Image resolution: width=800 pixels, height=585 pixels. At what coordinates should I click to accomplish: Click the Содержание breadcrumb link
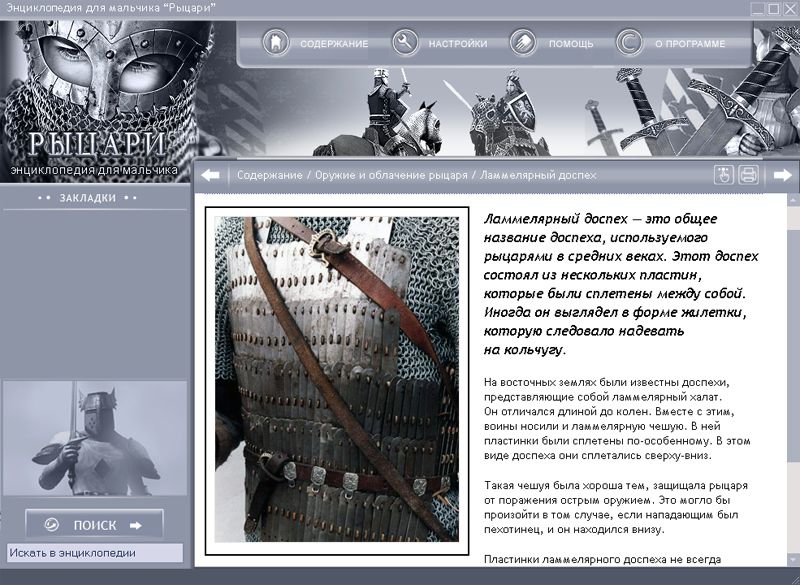pyautogui.click(x=269, y=175)
